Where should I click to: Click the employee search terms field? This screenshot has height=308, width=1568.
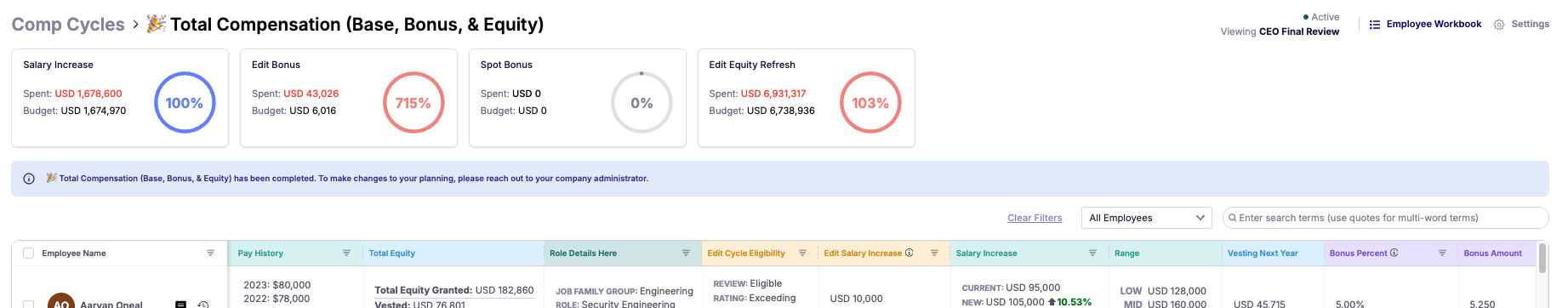[x=1385, y=218]
